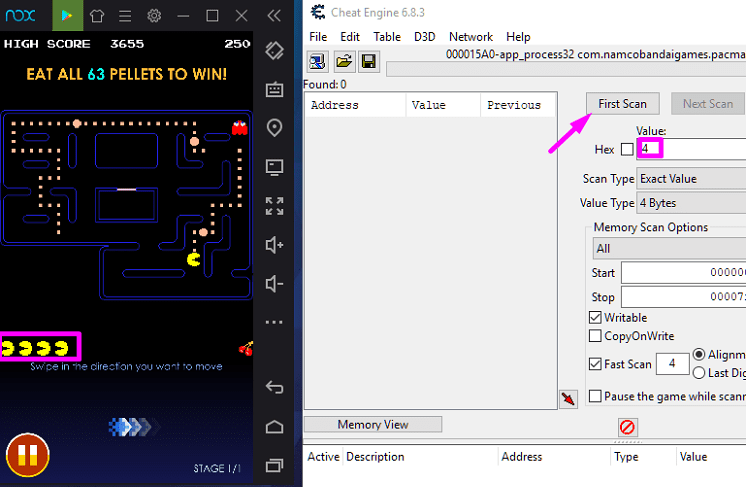Image resolution: width=746 pixels, height=487 pixels.
Task: Click the scan Value input field
Action: tap(691, 149)
